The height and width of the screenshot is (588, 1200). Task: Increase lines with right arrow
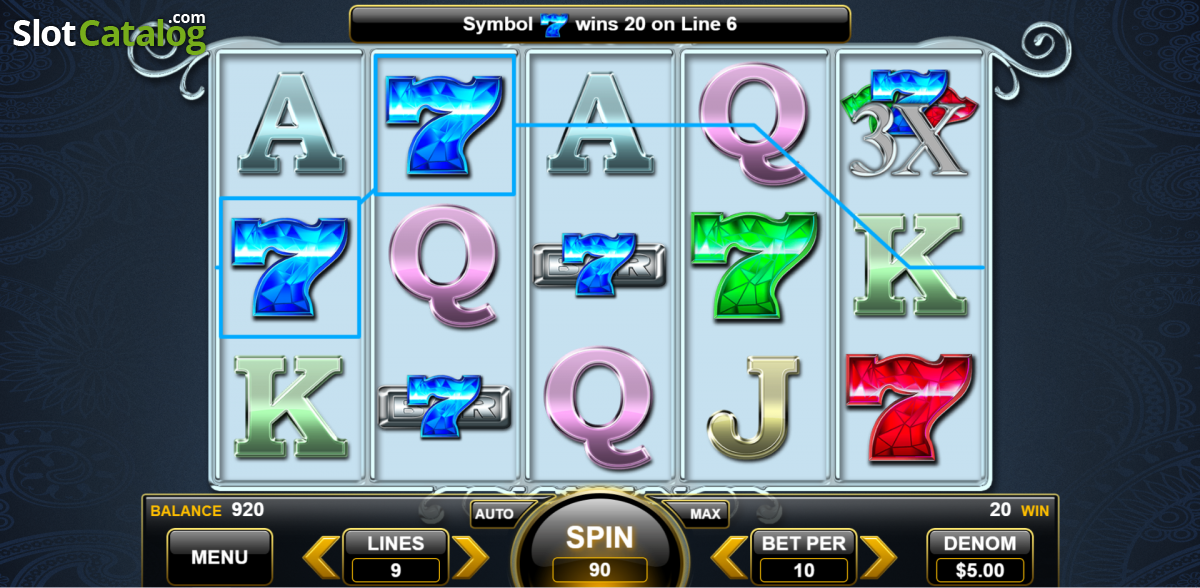[x=470, y=557]
